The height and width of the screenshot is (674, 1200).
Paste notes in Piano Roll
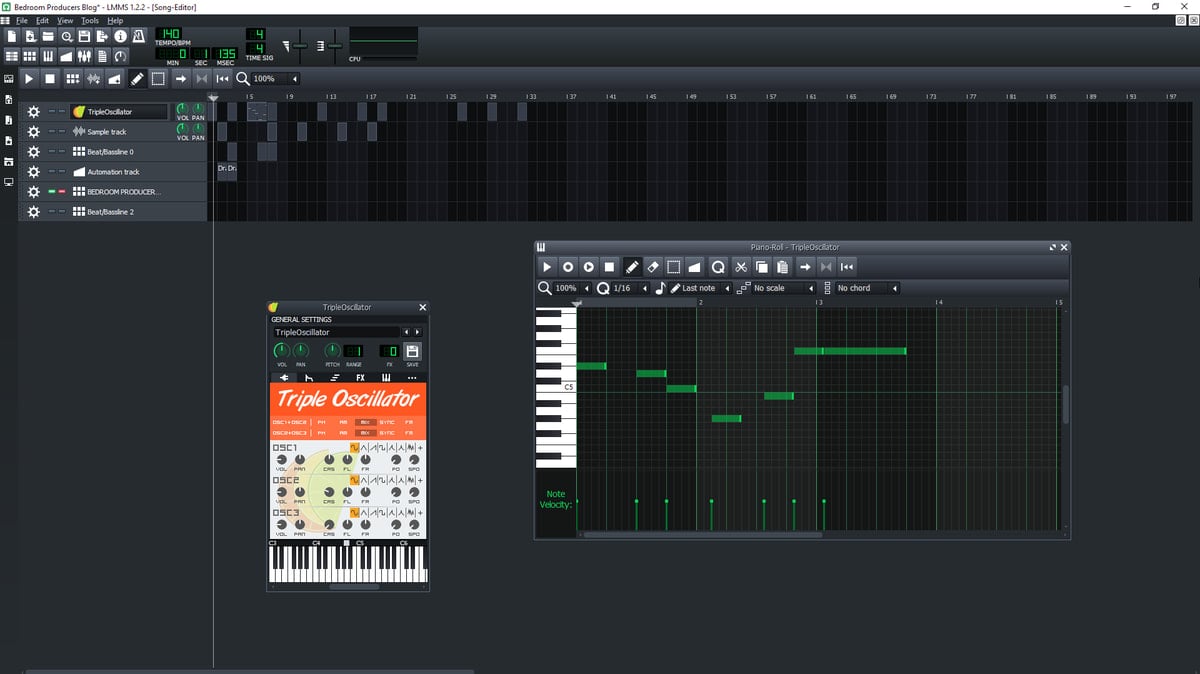coord(782,267)
